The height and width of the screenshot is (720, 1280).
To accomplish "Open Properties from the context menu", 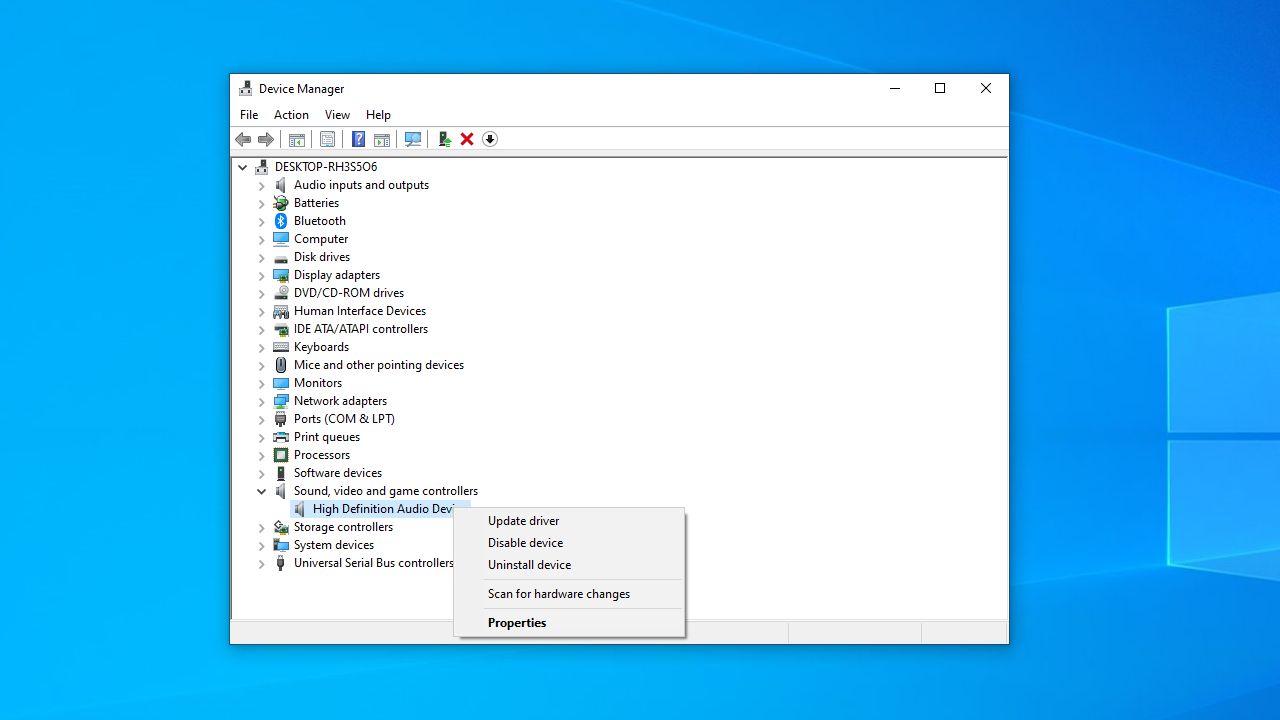I will point(517,623).
